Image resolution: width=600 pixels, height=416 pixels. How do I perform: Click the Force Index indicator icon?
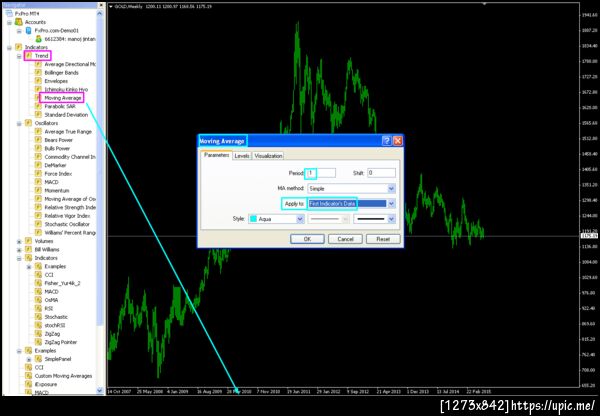38,173
